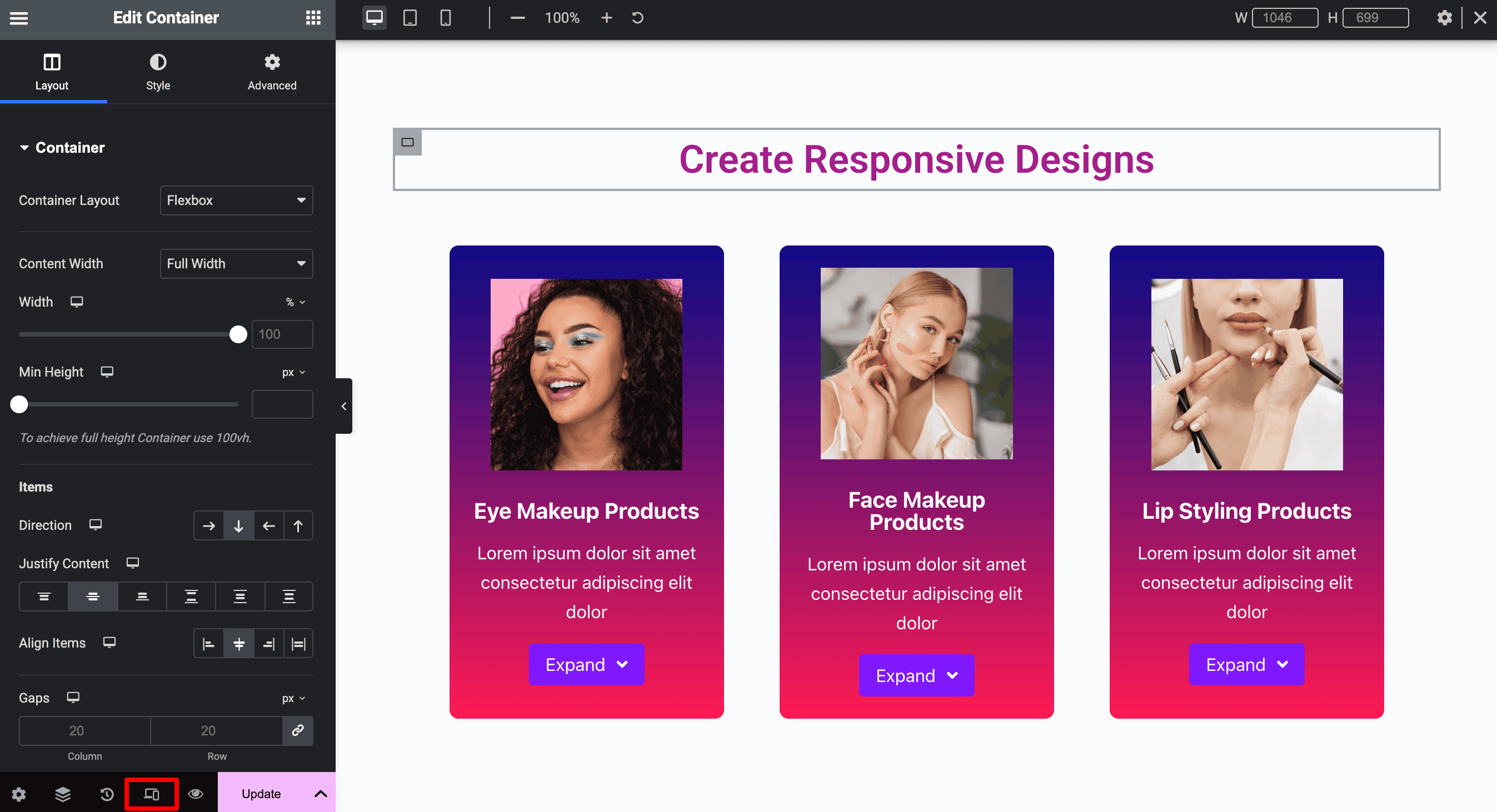The height and width of the screenshot is (812, 1497).
Task: Open Content Width Full Width dropdown
Action: [x=237, y=264]
